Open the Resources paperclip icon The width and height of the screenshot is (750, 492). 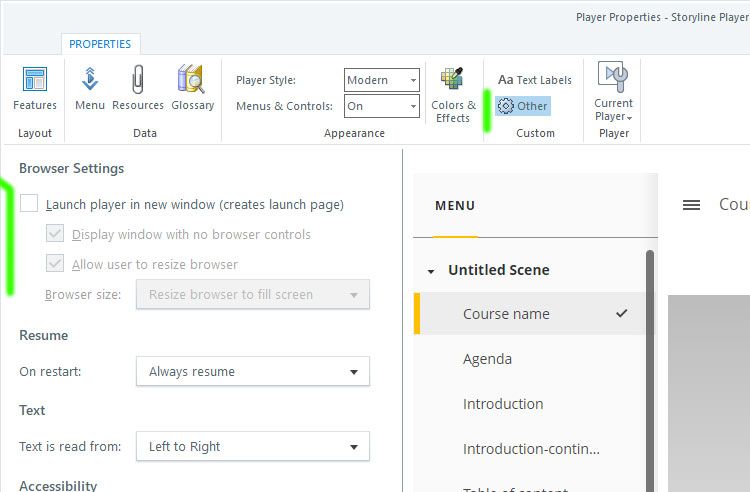click(137, 88)
